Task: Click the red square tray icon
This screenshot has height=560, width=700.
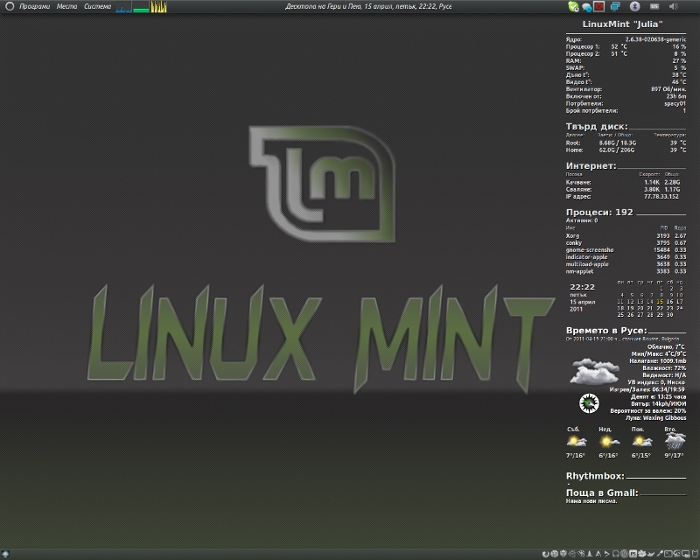Action: click(x=599, y=6)
